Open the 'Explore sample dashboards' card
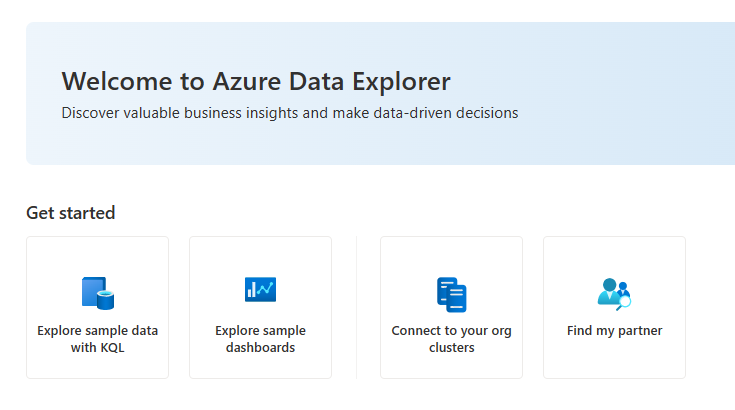This screenshot has width=735, height=410. pyautogui.click(x=261, y=307)
